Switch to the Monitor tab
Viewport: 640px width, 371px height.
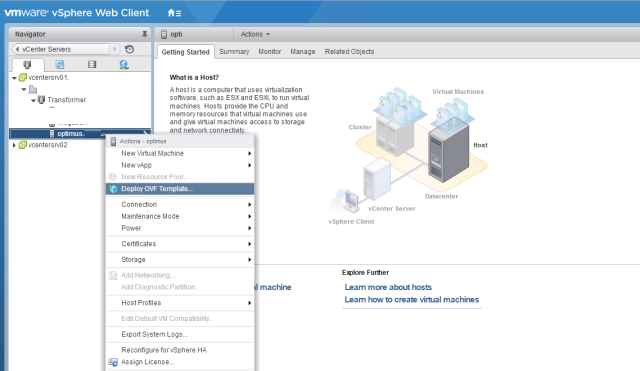[269, 51]
